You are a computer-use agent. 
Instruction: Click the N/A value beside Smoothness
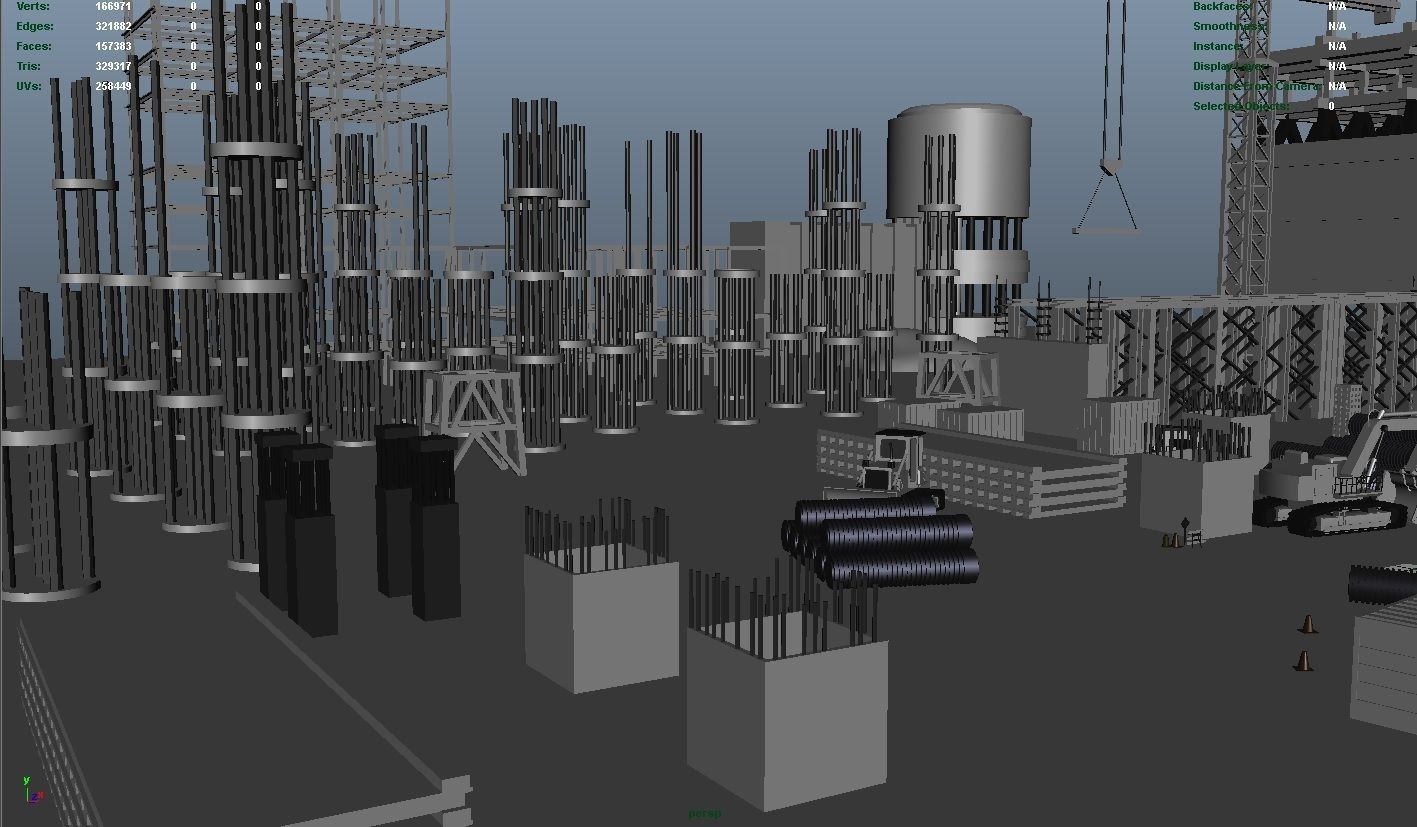(x=1337, y=26)
